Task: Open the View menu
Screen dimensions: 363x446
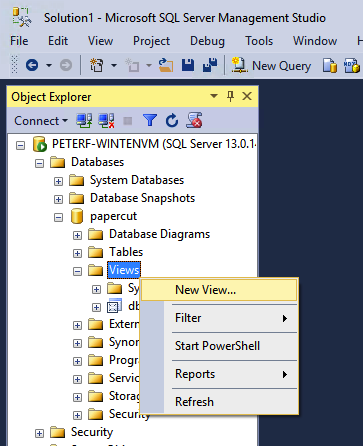Action: (x=100, y=41)
